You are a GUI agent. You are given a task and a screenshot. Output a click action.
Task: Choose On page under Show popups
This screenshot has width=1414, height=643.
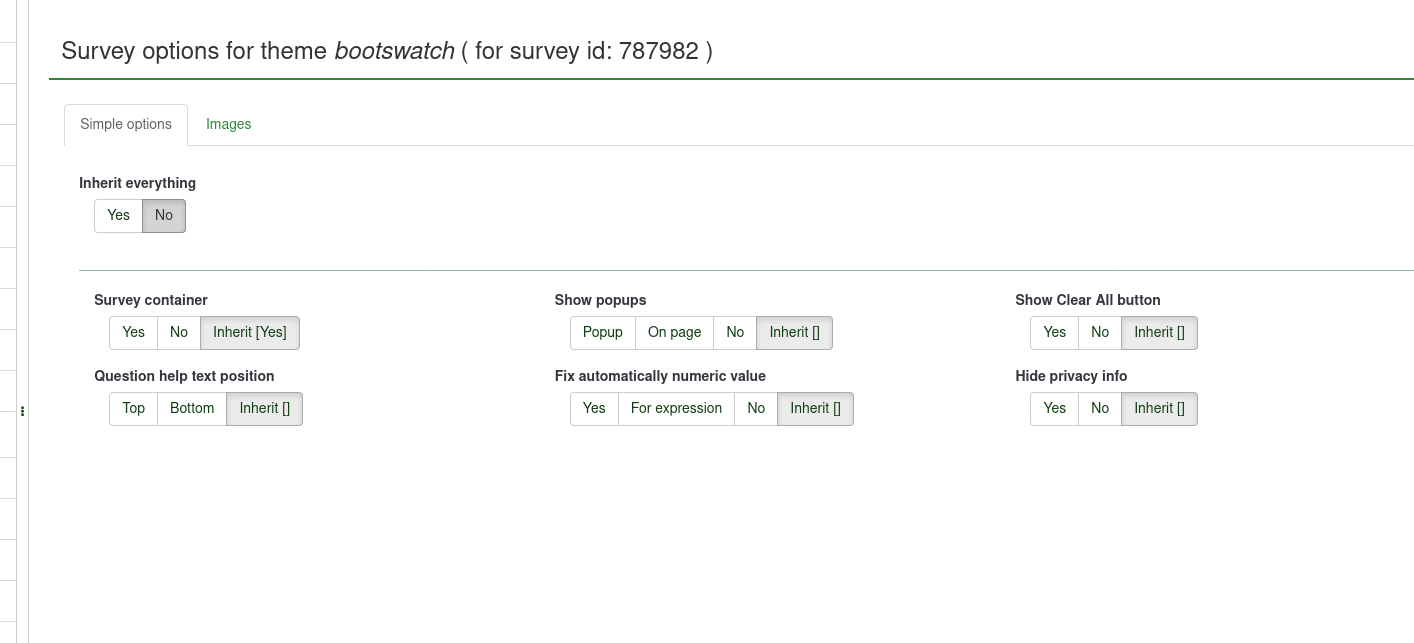pyautogui.click(x=674, y=332)
